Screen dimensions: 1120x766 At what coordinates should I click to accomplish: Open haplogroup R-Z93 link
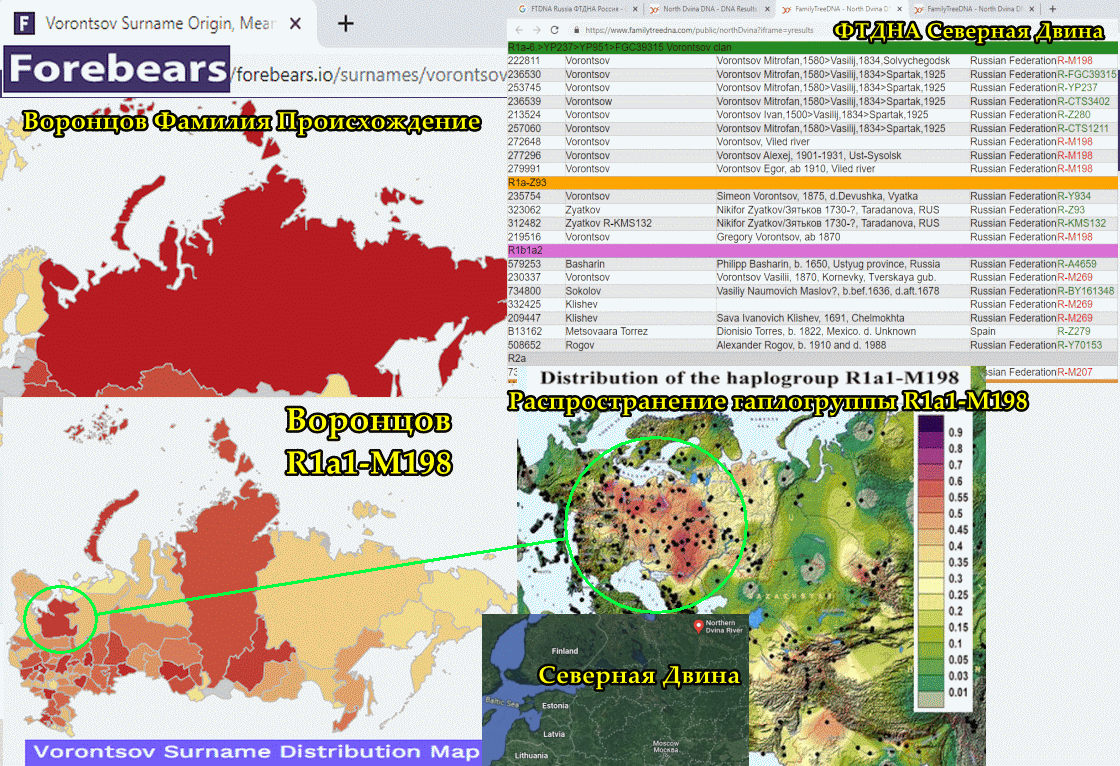click(x=1071, y=210)
